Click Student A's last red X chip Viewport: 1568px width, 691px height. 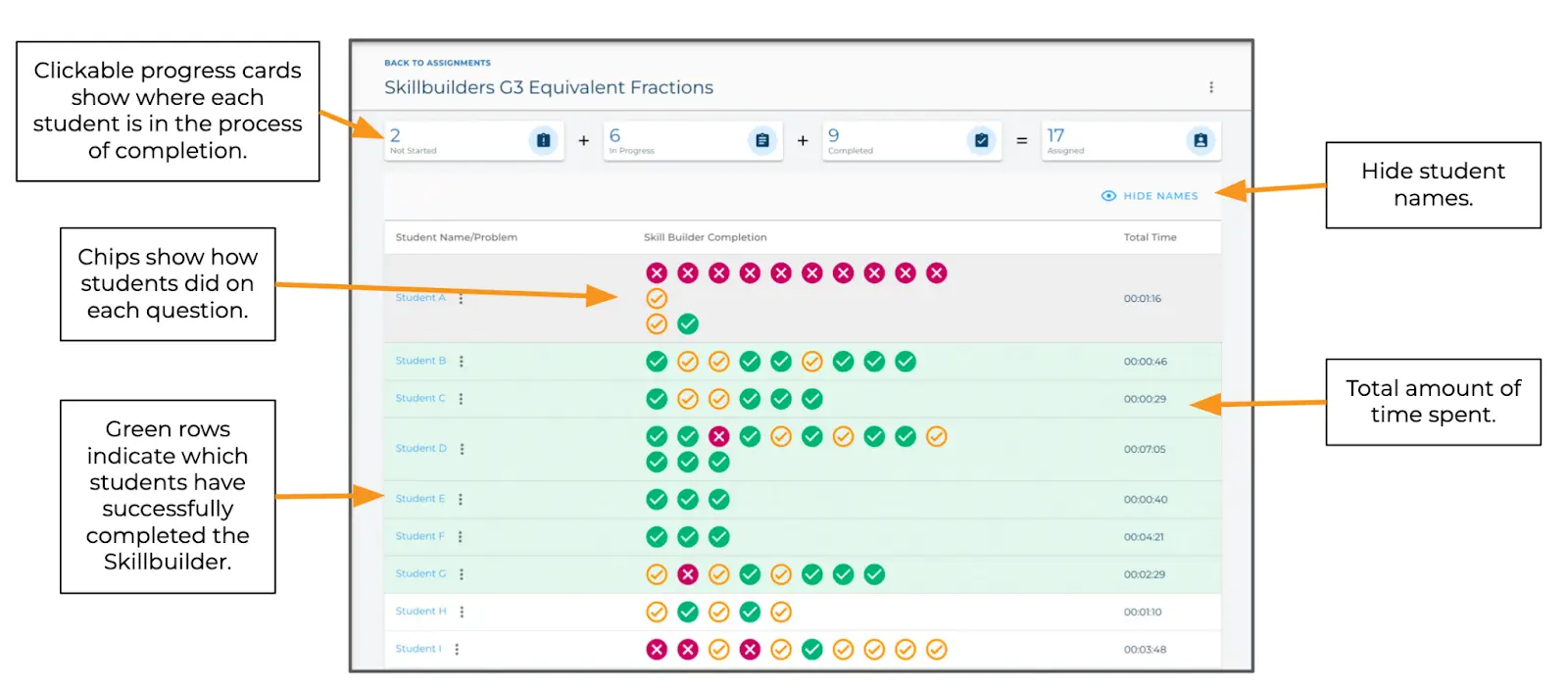coord(937,272)
